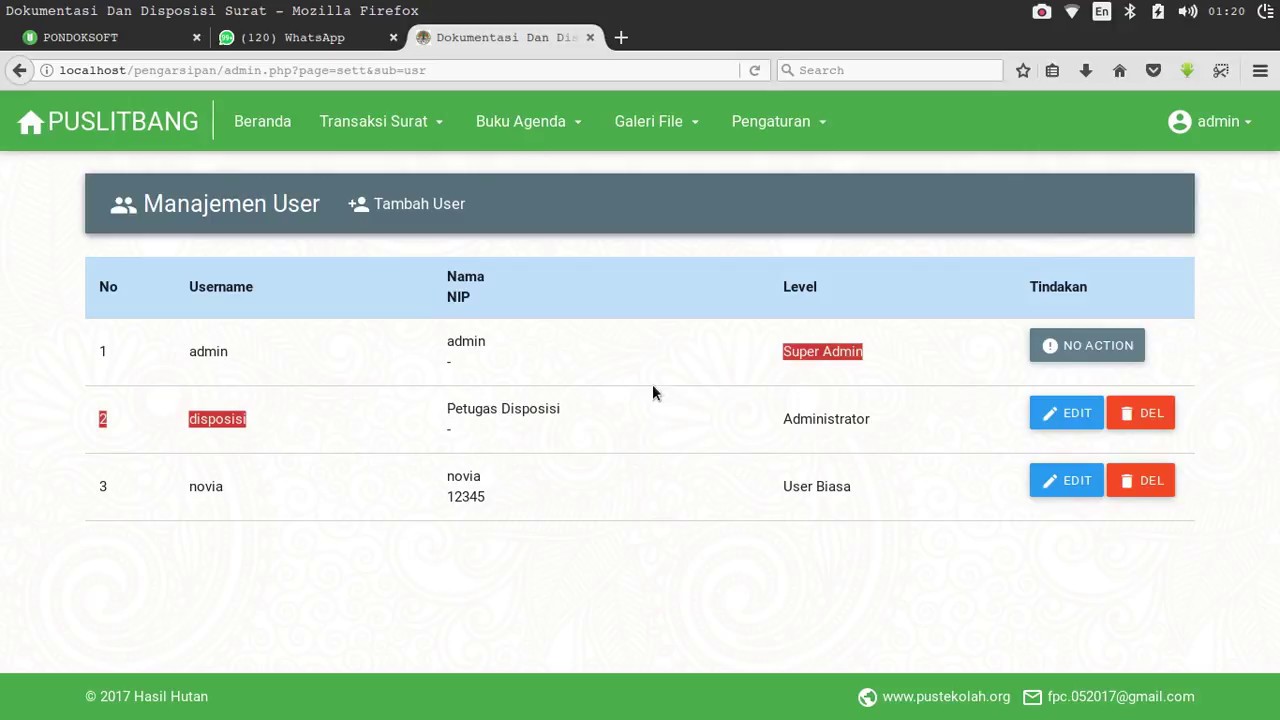
Task: Close the WhatsApp tab
Action: [x=393, y=38]
